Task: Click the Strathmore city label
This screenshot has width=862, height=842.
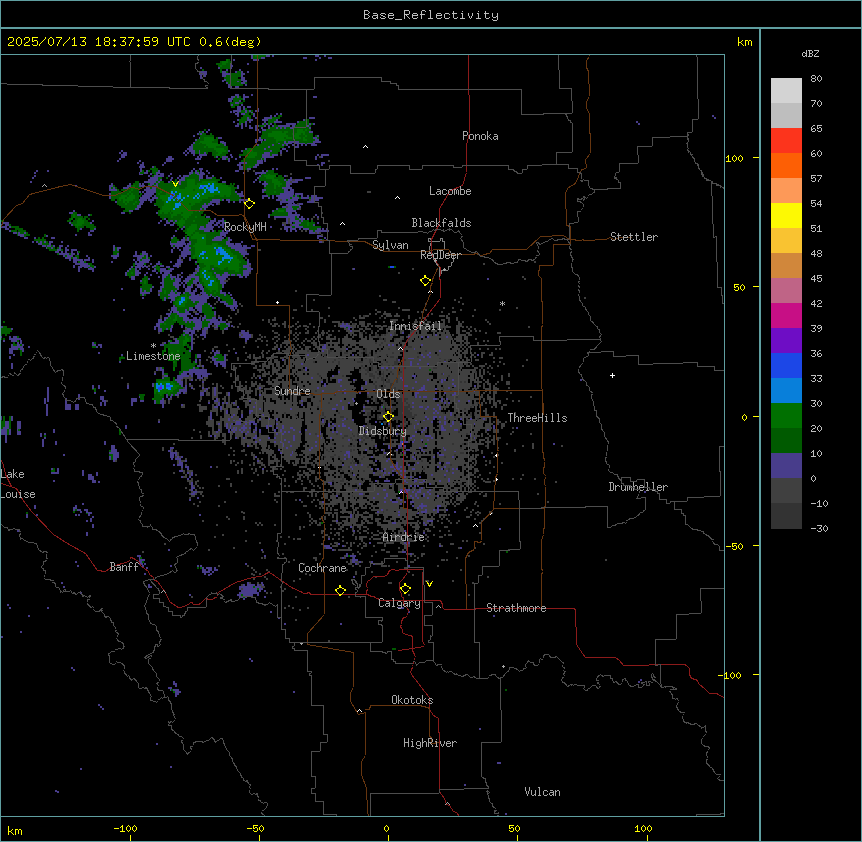Action: point(516,608)
